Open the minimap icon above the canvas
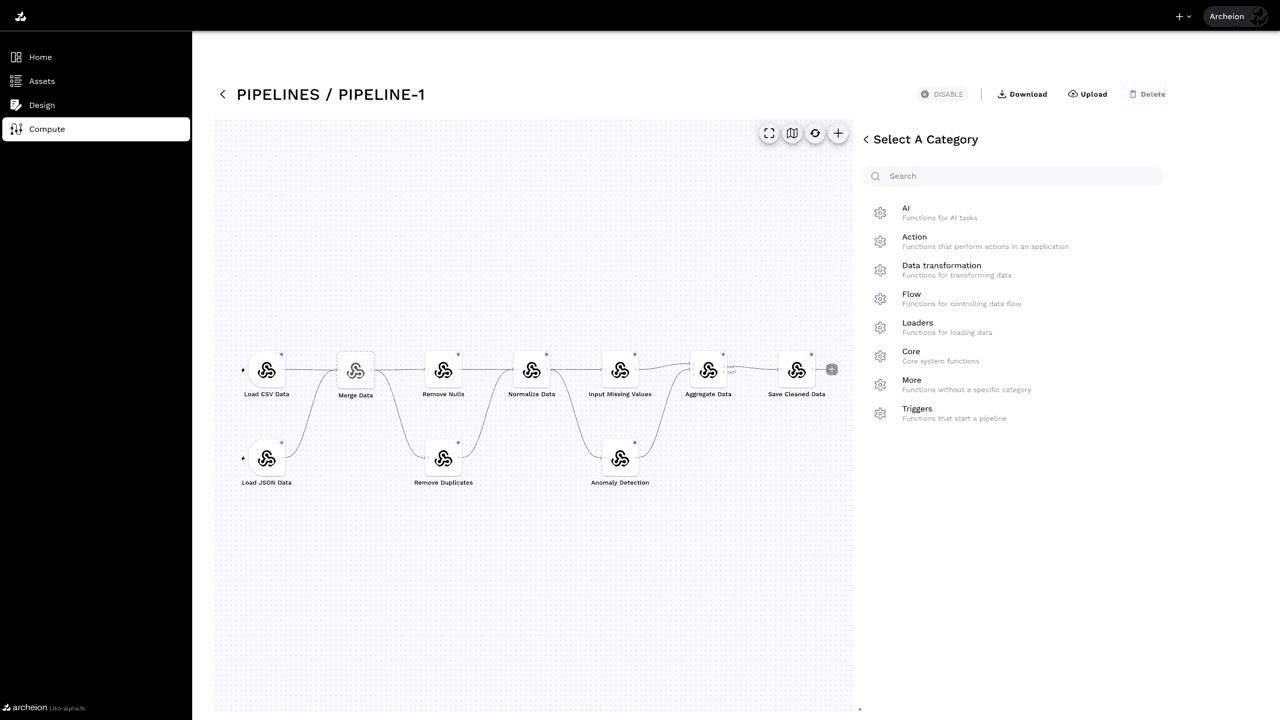The height and width of the screenshot is (720, 1280). point(792,133)
